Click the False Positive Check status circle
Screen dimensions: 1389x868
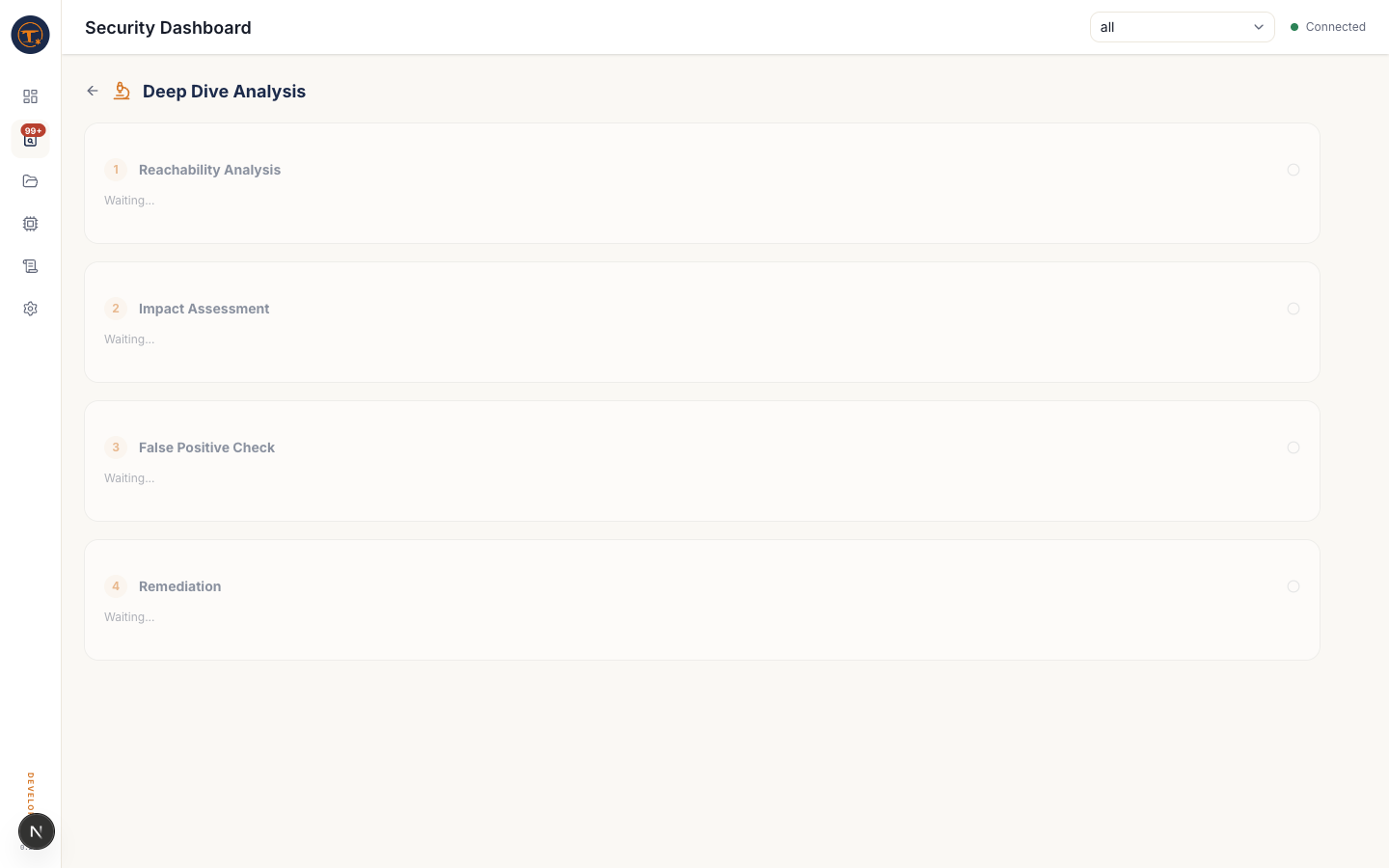coord(1294,448)
